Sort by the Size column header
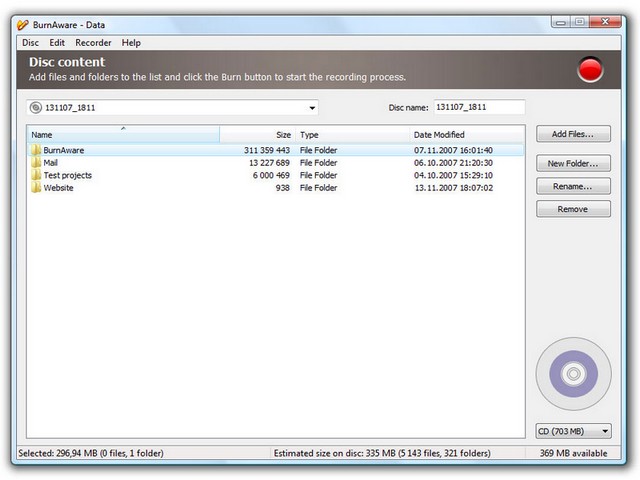The height and width of the screenshot is (480, 640). (257, 135)
